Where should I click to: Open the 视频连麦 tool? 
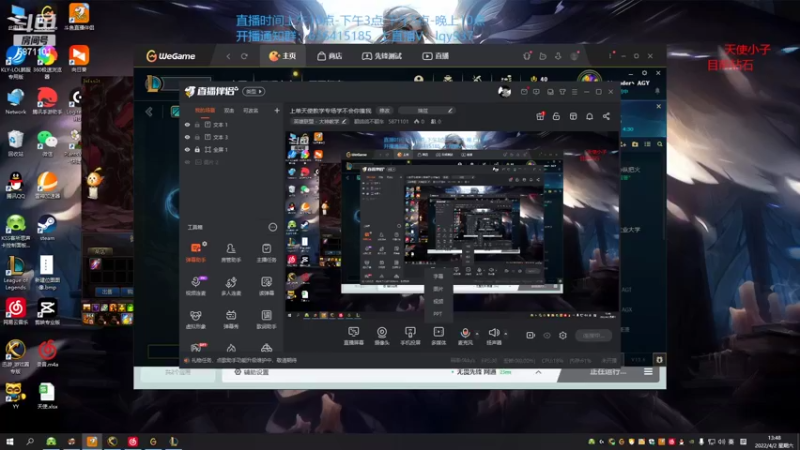click(195, 286)
